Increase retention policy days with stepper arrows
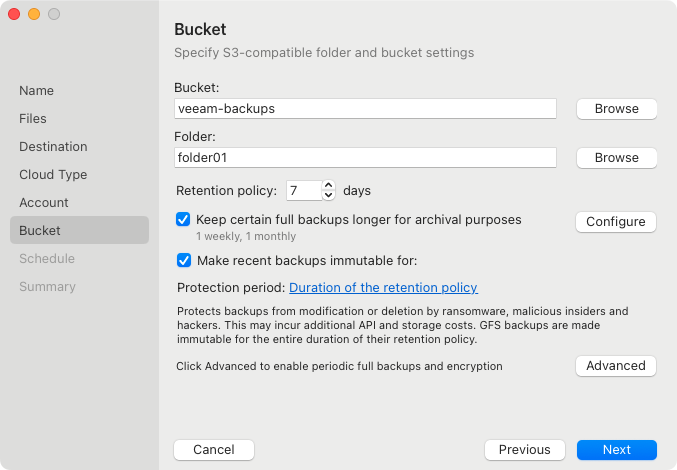Image resolution: width=677 pixels, height=470 pixels. [x=329, y=185]
